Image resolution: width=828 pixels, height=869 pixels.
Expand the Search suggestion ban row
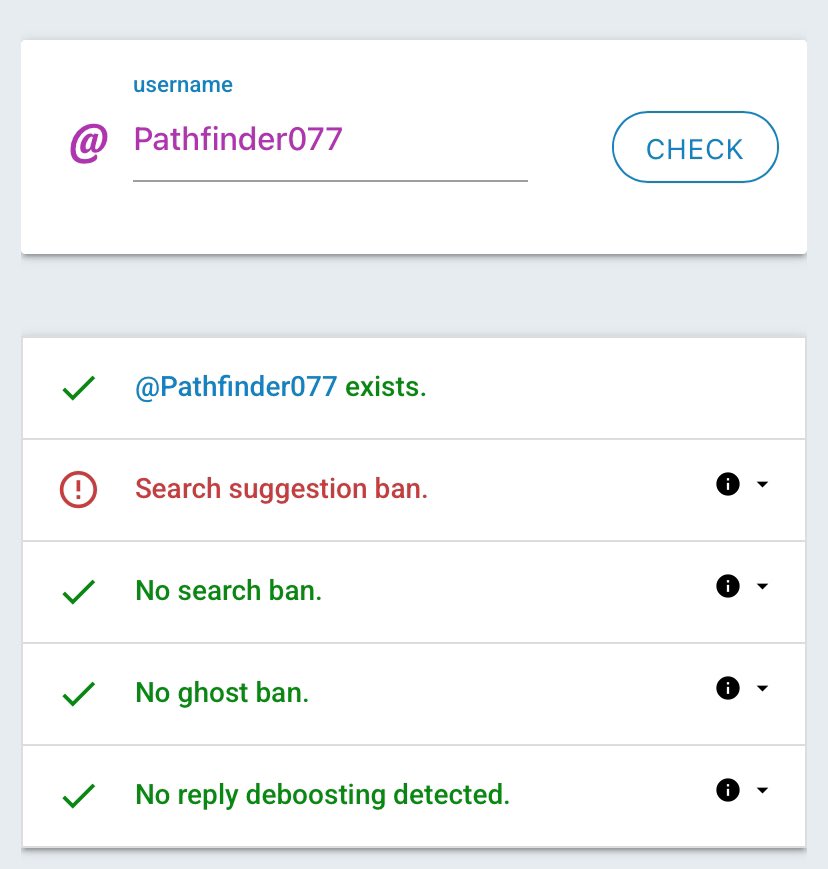[x=763, y=484]
